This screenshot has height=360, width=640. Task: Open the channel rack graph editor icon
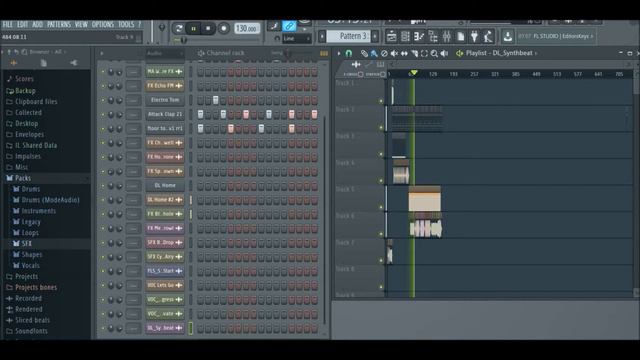[x=324, y=53]
